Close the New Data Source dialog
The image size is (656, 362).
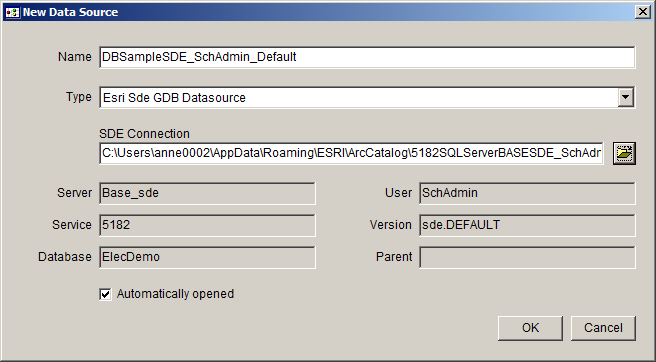[x=643, y=12]
